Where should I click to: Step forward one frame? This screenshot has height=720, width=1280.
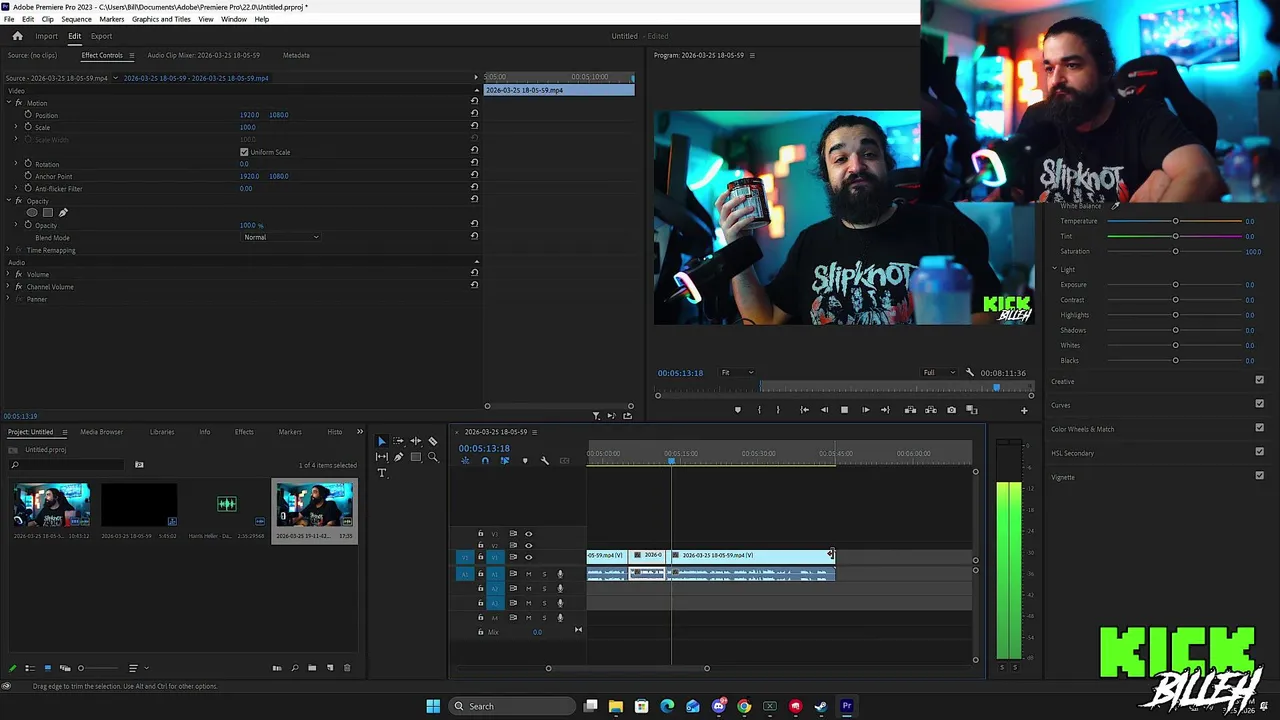pos(865,410)
